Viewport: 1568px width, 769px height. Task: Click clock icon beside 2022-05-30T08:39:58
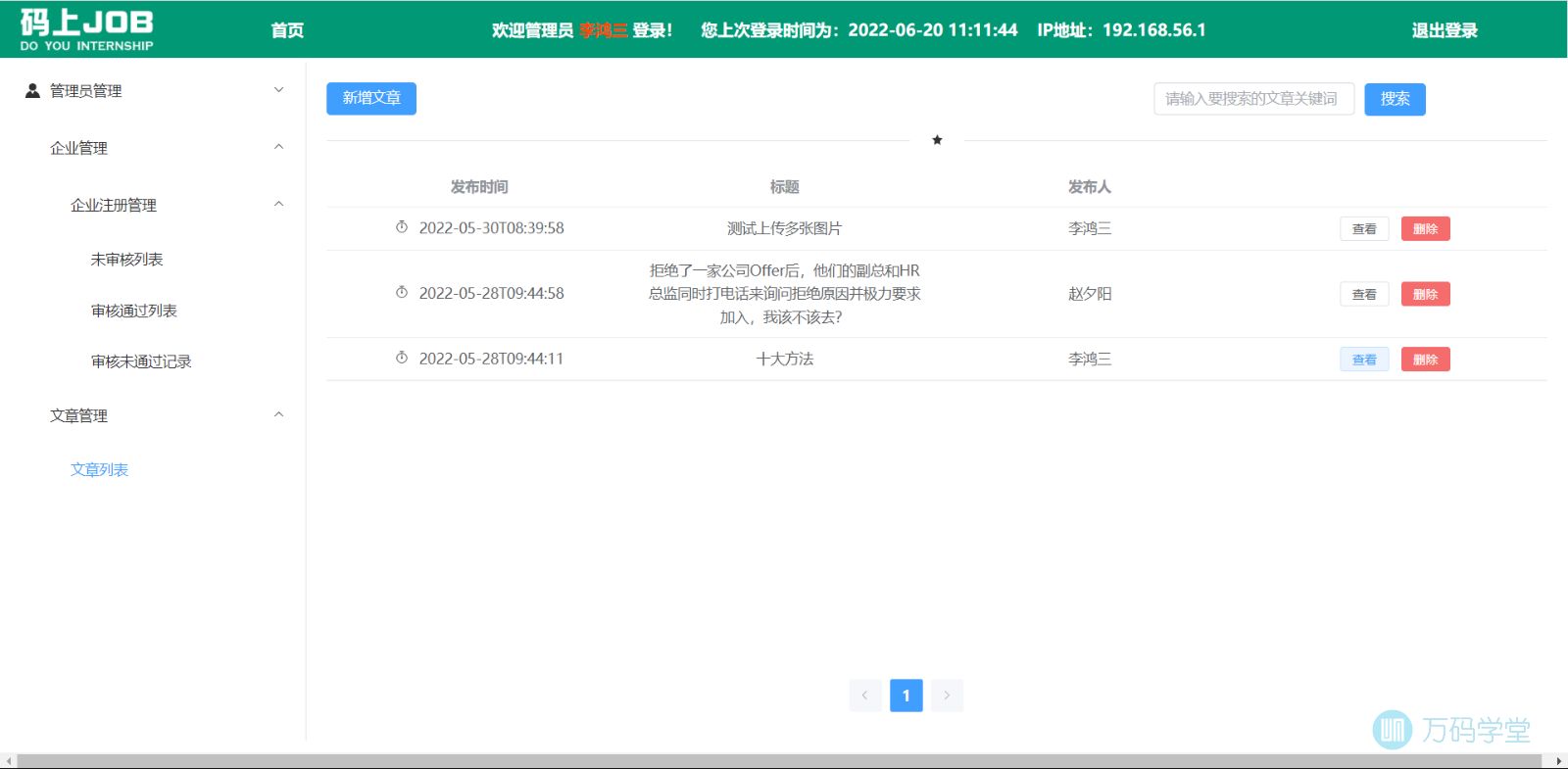click(402, 227)
